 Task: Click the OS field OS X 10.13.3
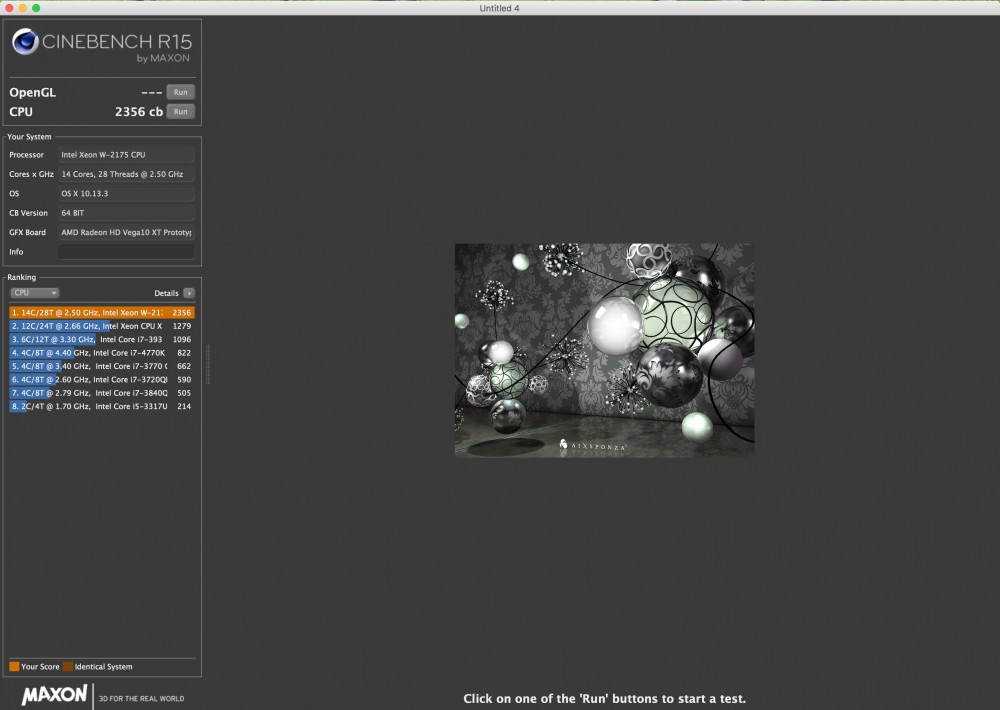point(126,193)
